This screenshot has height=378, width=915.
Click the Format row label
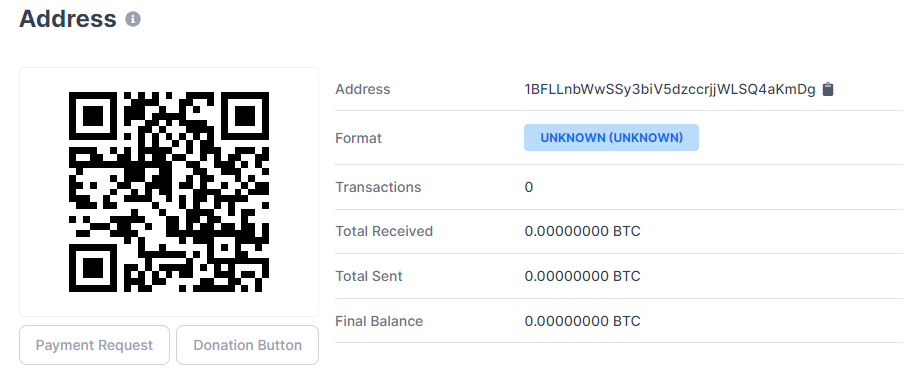(x=358, y=138)
